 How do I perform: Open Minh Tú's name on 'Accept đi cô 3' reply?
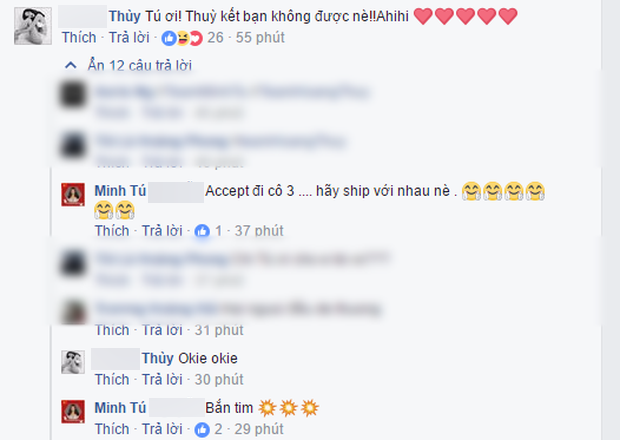pyautogui.click(x=120, y=191)
